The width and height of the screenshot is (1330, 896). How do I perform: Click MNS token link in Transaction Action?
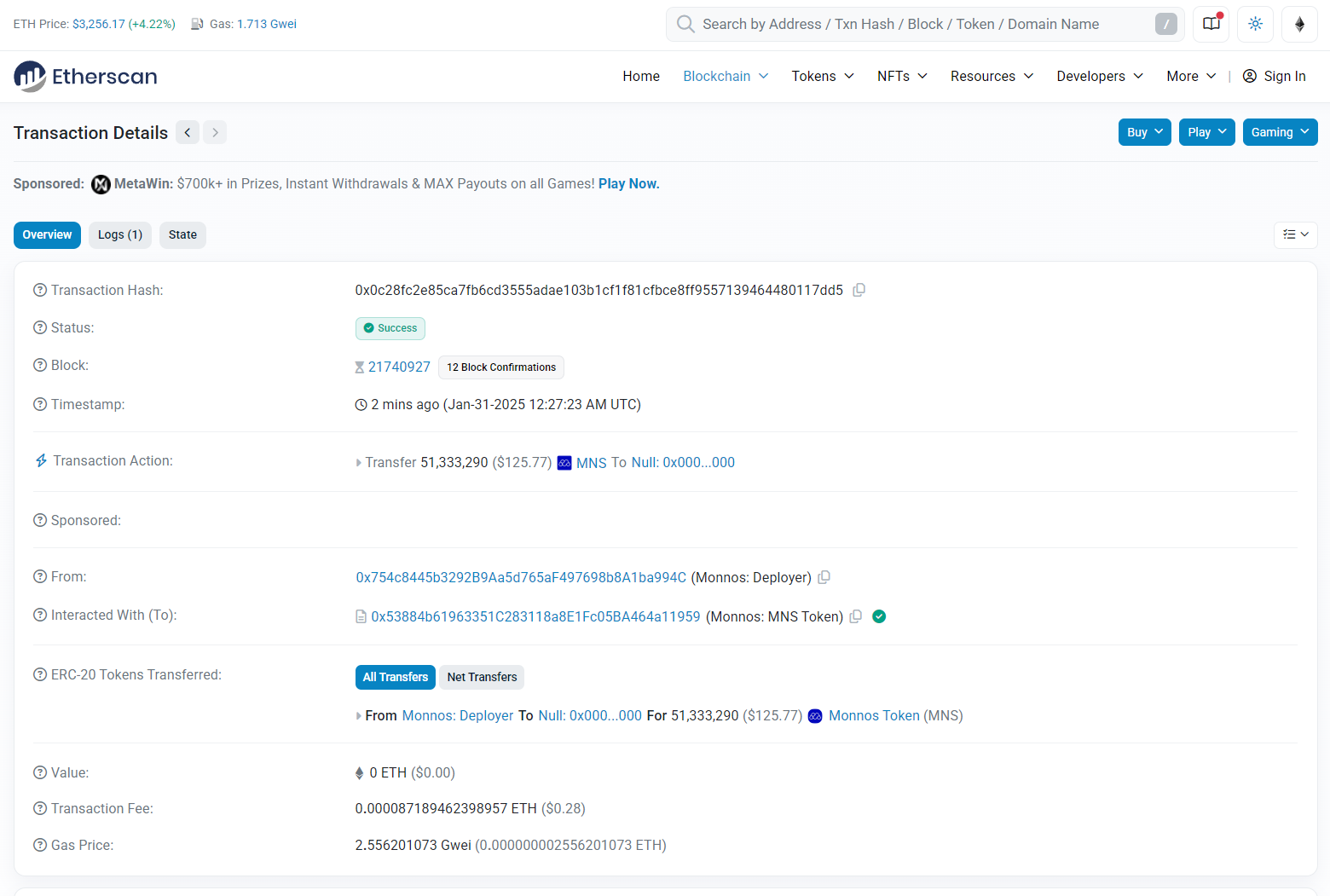click(x=591, y=463)
